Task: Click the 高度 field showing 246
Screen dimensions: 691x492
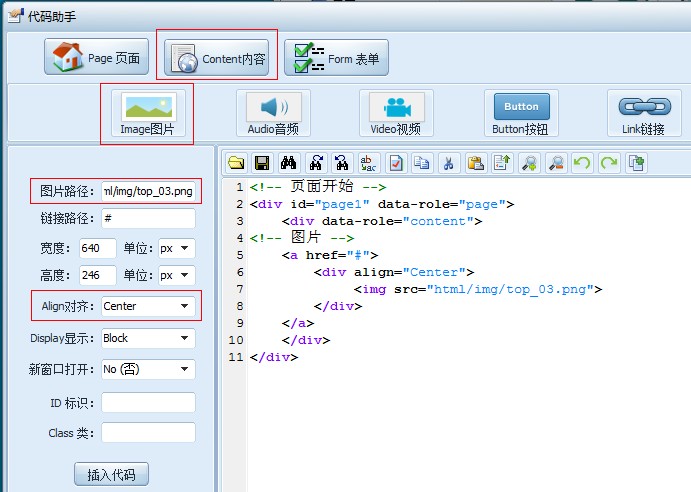Action: coord(97,275)
